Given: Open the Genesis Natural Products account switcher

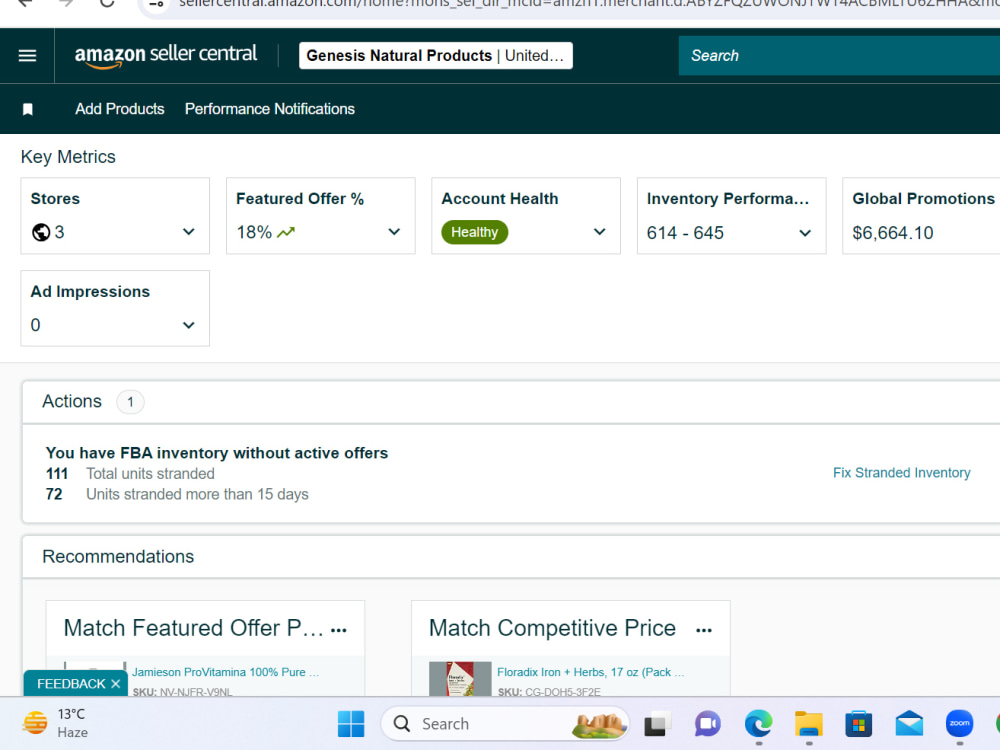Looking at the screenshot, I should coord(436,55).
